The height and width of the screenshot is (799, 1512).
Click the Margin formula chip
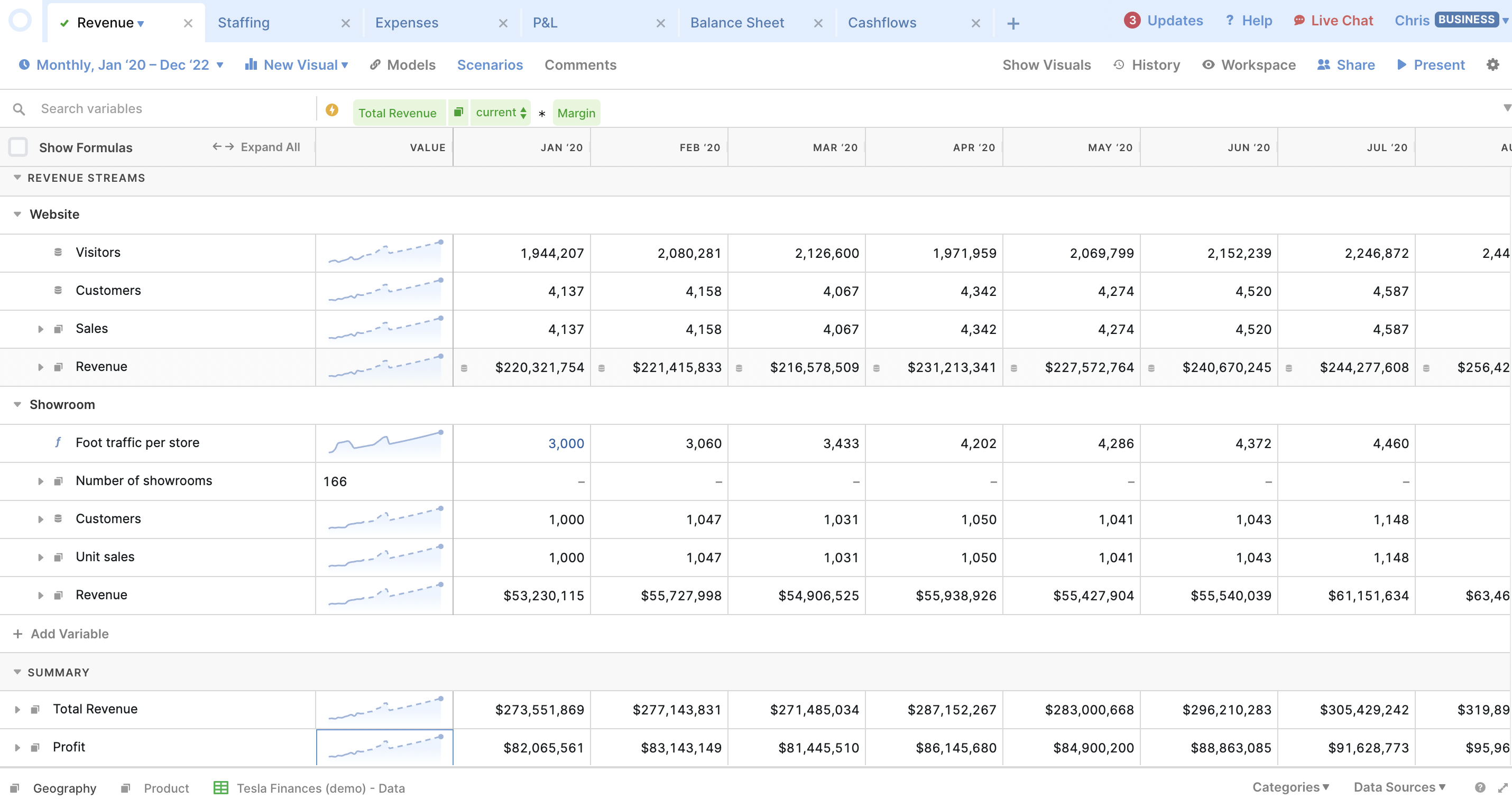click(x=576, y=113)
